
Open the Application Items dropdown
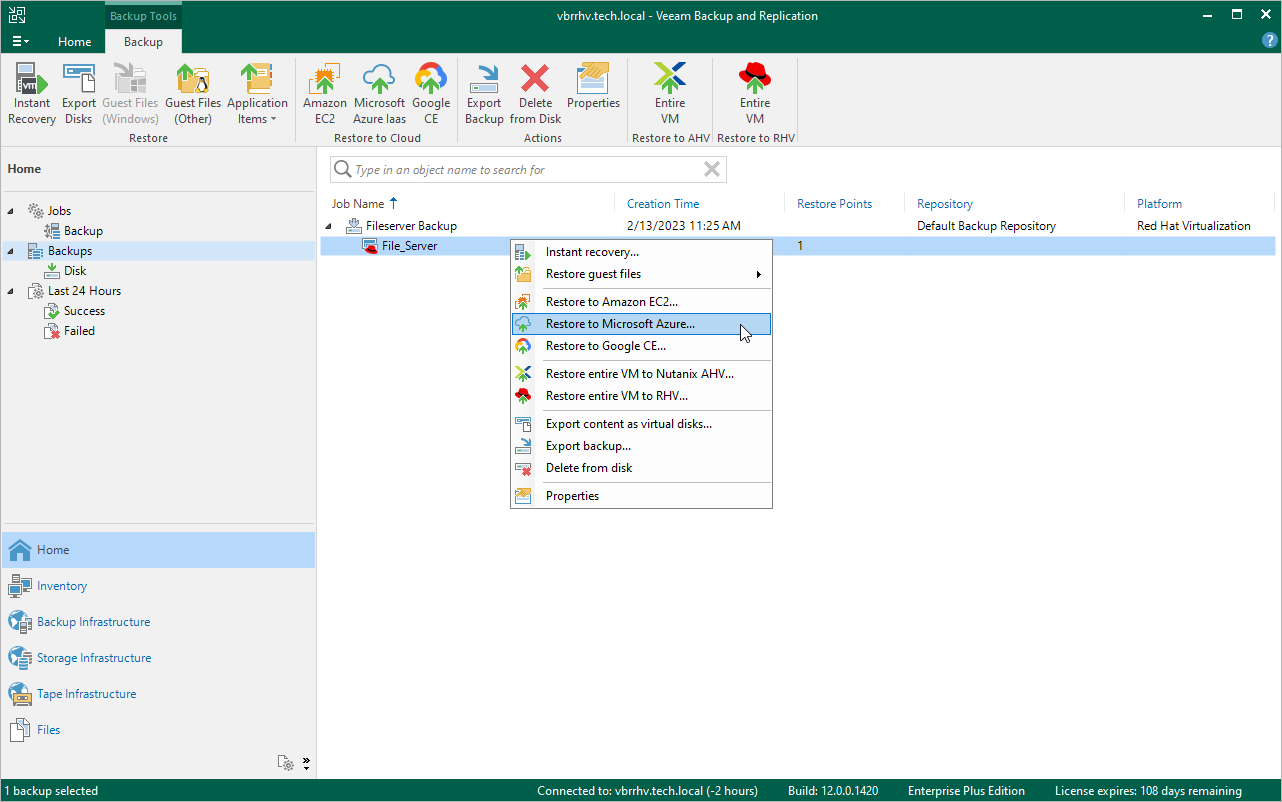[x=257, y=94]
